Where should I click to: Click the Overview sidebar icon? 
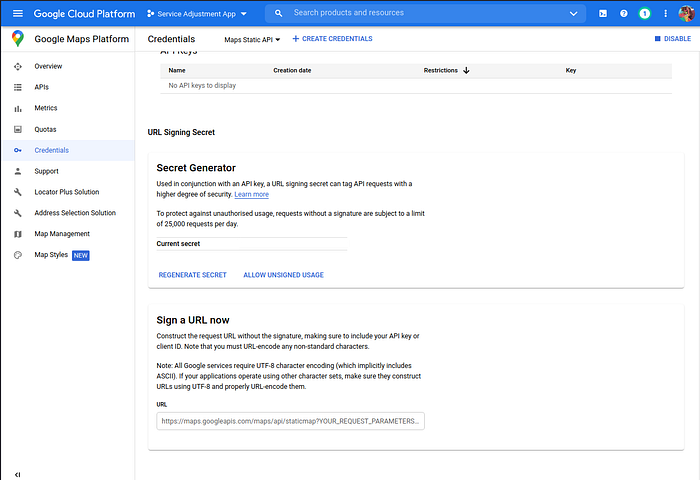point(18,67)
